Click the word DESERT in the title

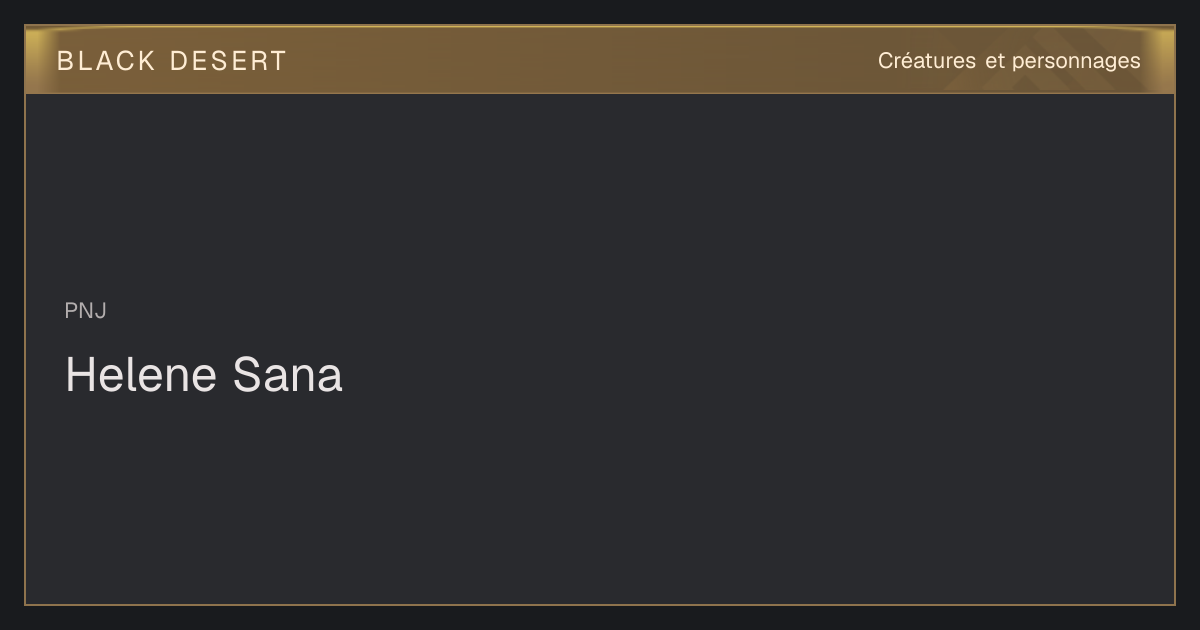228,61
